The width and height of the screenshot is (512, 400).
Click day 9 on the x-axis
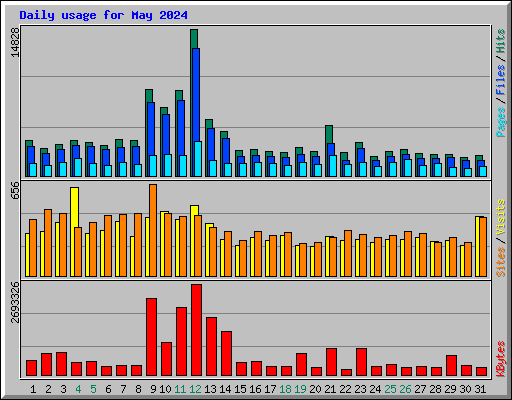click(x=153, y=389)
